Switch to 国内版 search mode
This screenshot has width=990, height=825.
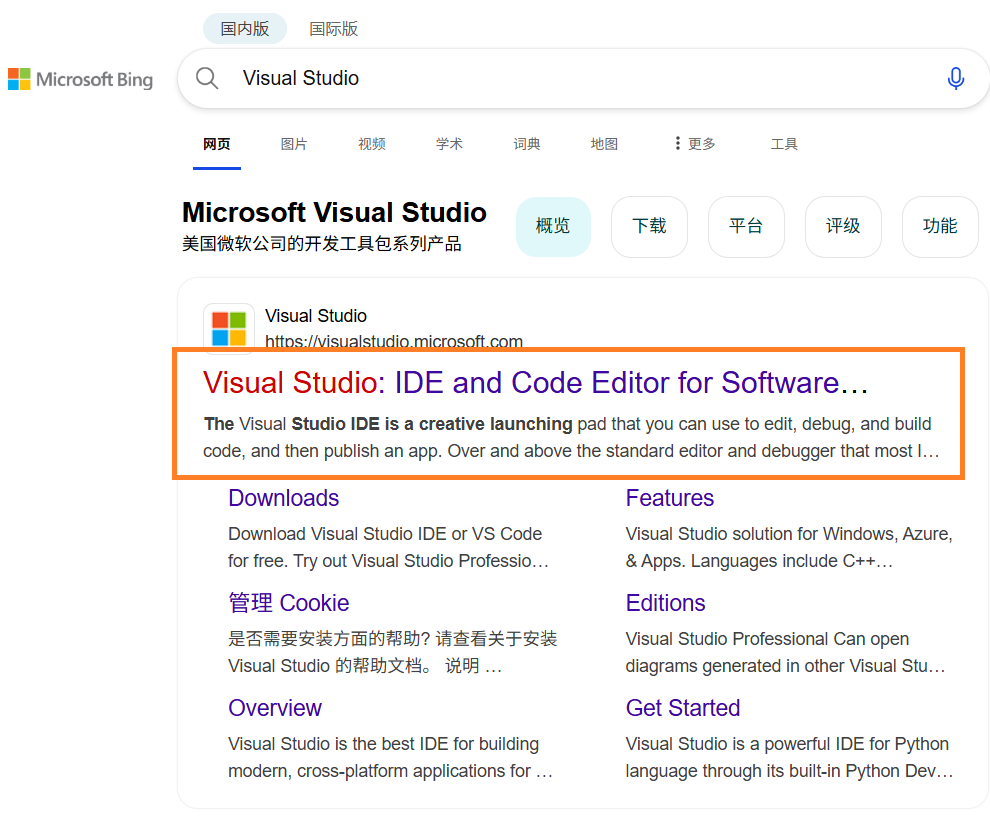(x=245, y=29)
